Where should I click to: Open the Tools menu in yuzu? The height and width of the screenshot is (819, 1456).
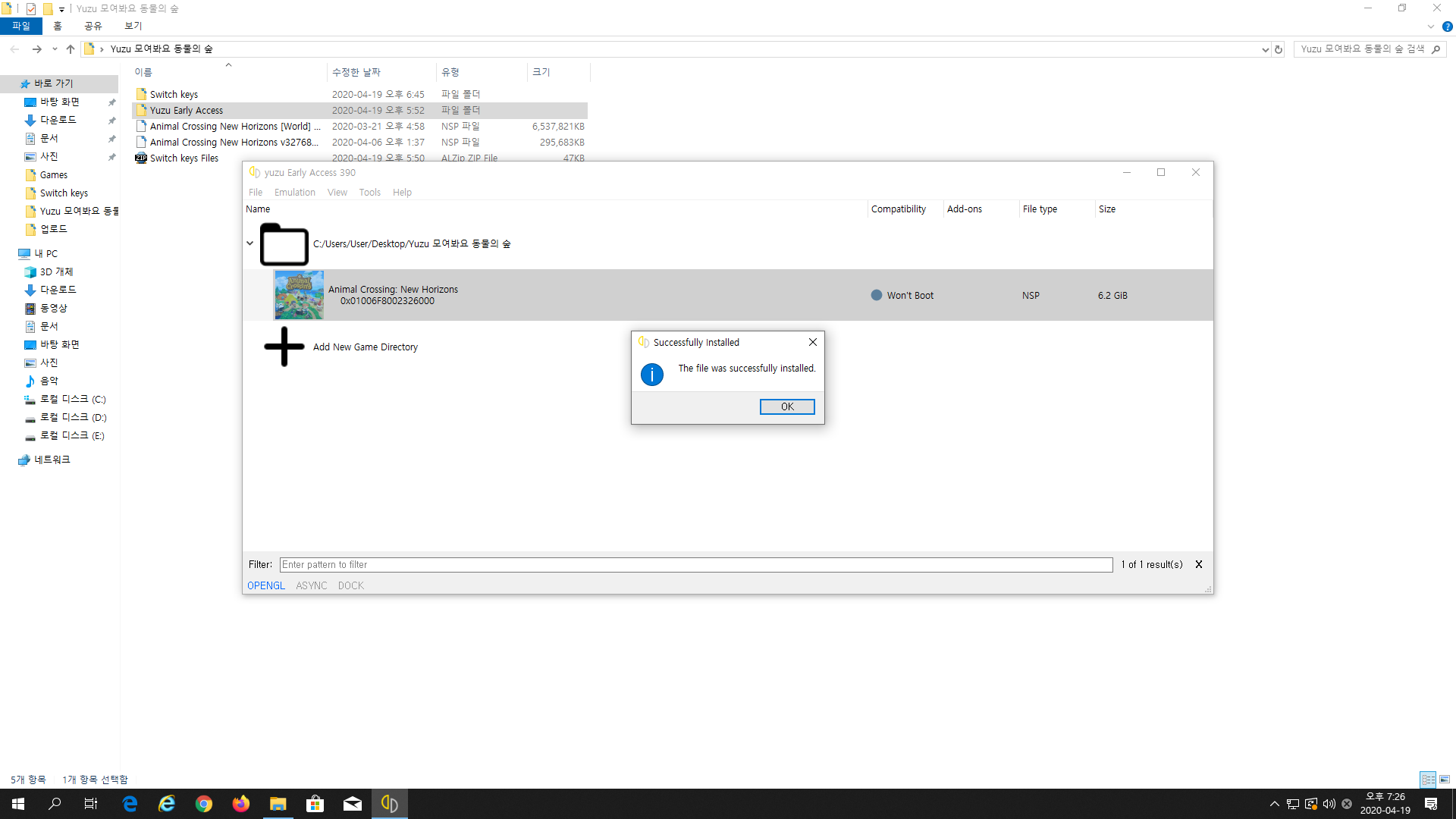coord(369,193)
